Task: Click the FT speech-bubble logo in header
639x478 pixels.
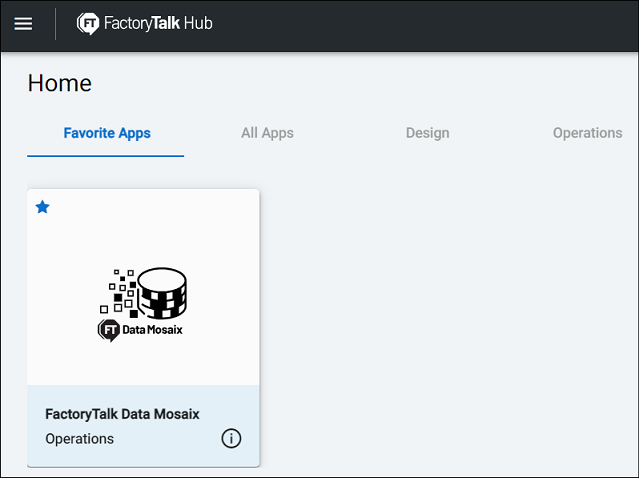Action: tap(88, 24)
